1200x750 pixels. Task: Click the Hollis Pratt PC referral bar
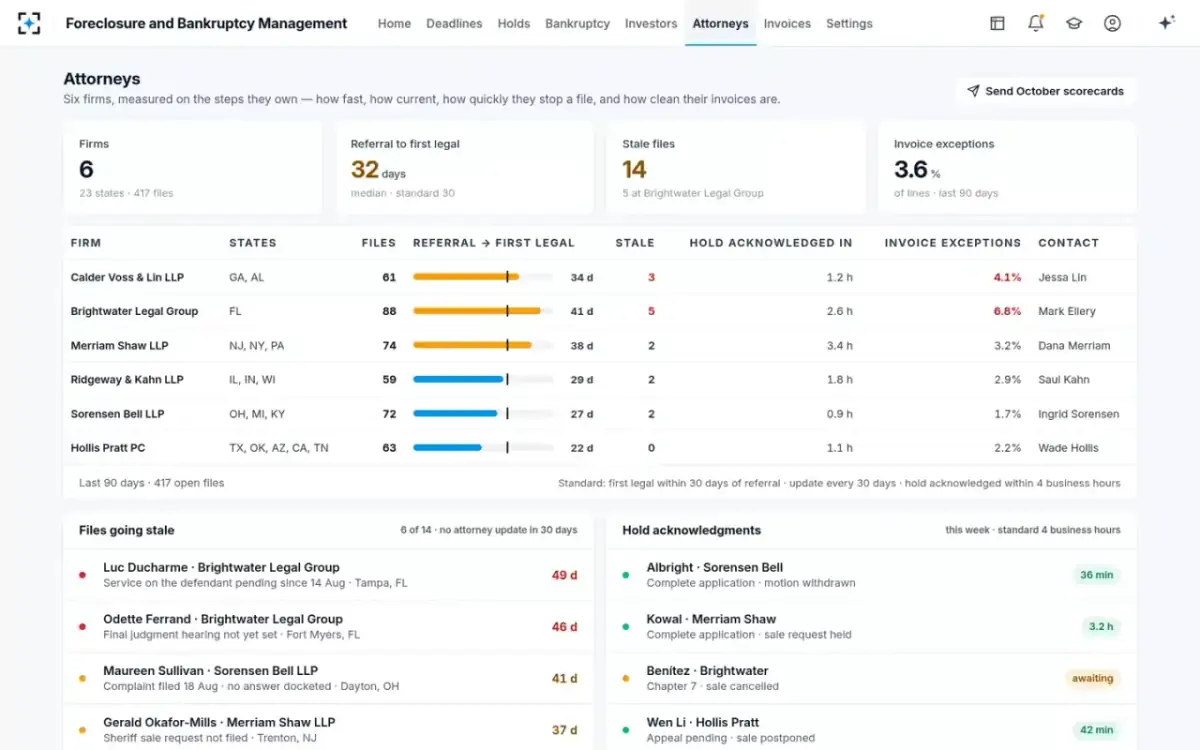483,448
